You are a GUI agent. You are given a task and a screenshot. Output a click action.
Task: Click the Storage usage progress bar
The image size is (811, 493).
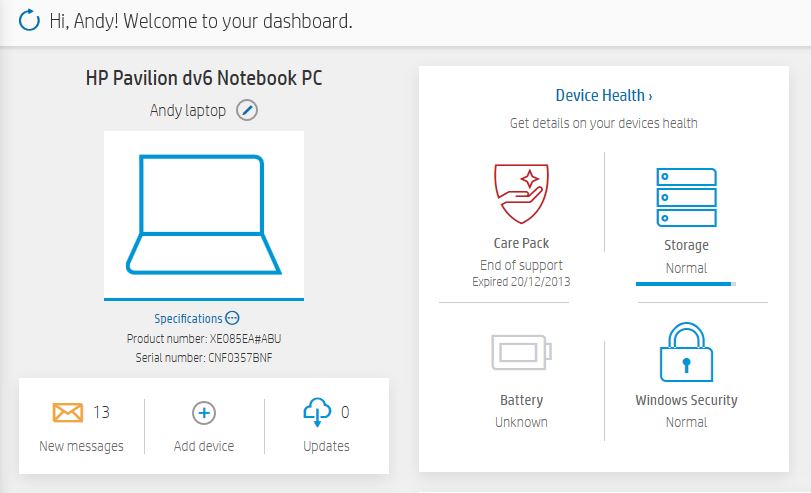point(686,283)
